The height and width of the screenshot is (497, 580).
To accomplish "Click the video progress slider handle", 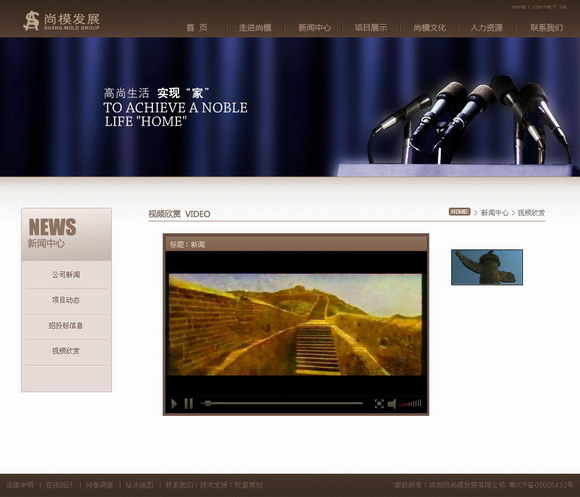I will (x=208, y=403).
